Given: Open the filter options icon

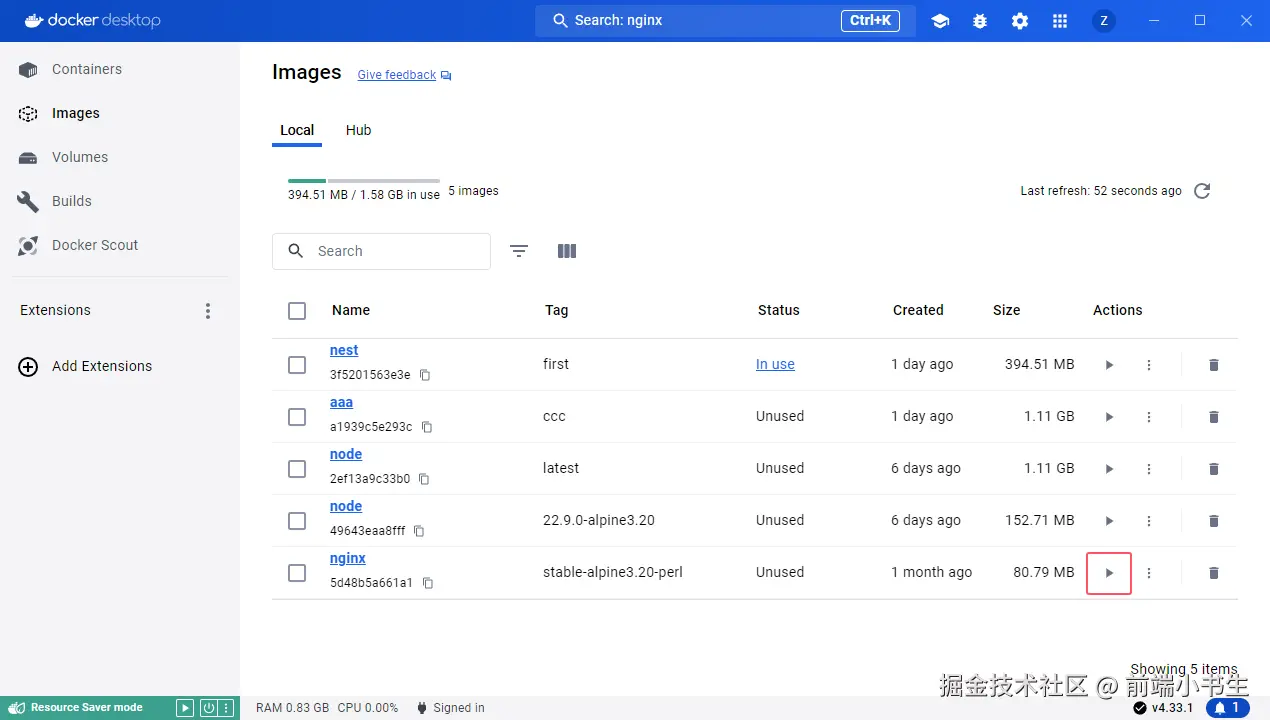Looking at the screenshot, I should (x=519, y=251).
